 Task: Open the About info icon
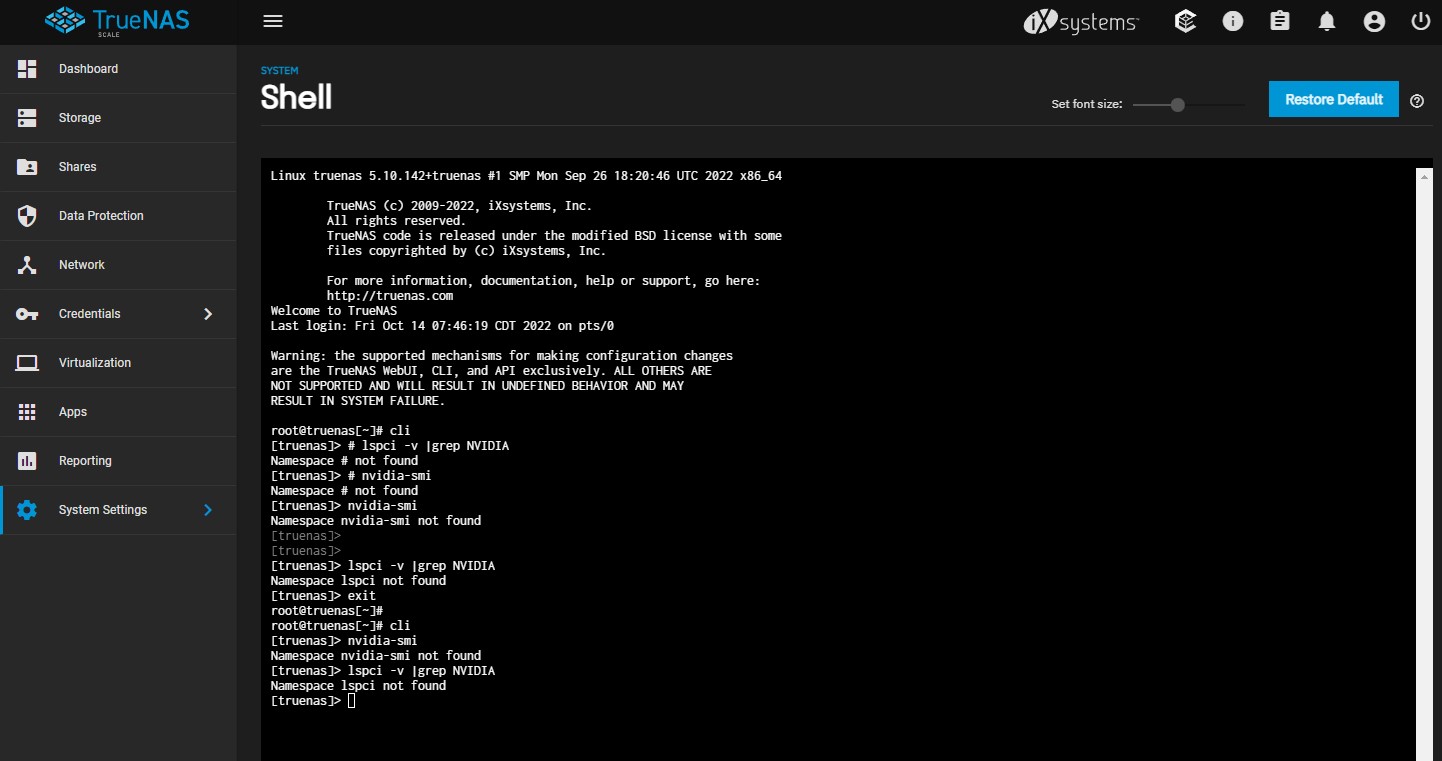pos(1232,21)
